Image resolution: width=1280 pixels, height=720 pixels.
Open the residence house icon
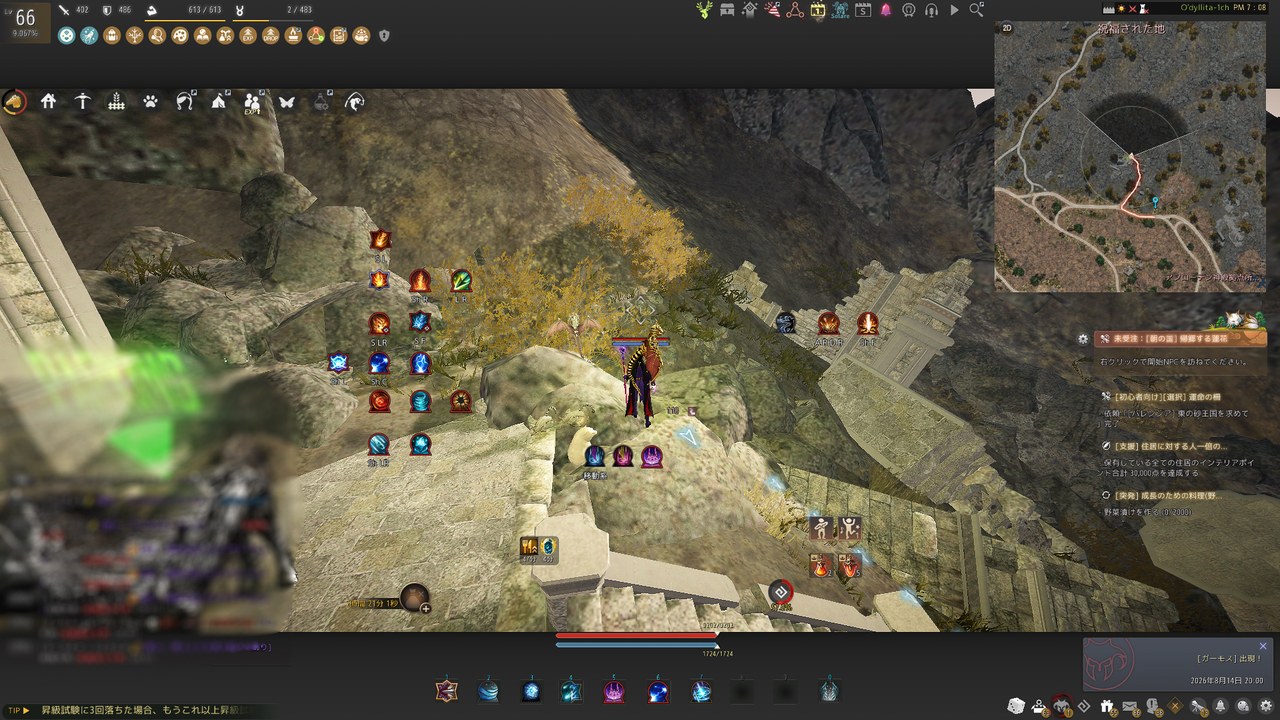[x=48, y=101]
